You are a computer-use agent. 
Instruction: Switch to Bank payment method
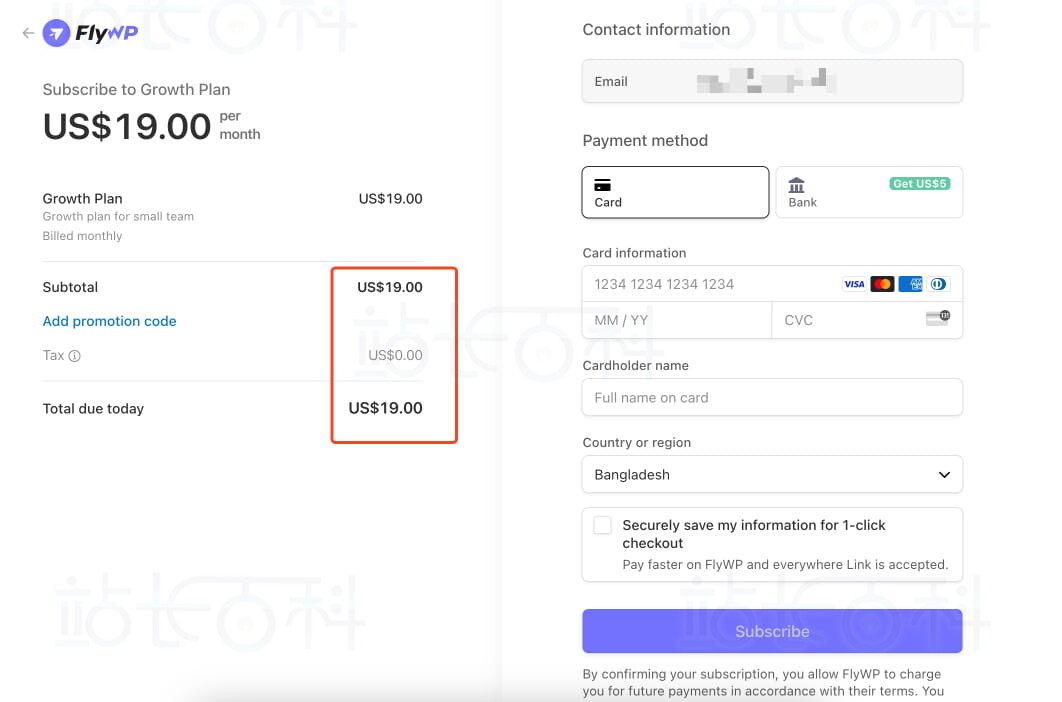tap(868, 192)
